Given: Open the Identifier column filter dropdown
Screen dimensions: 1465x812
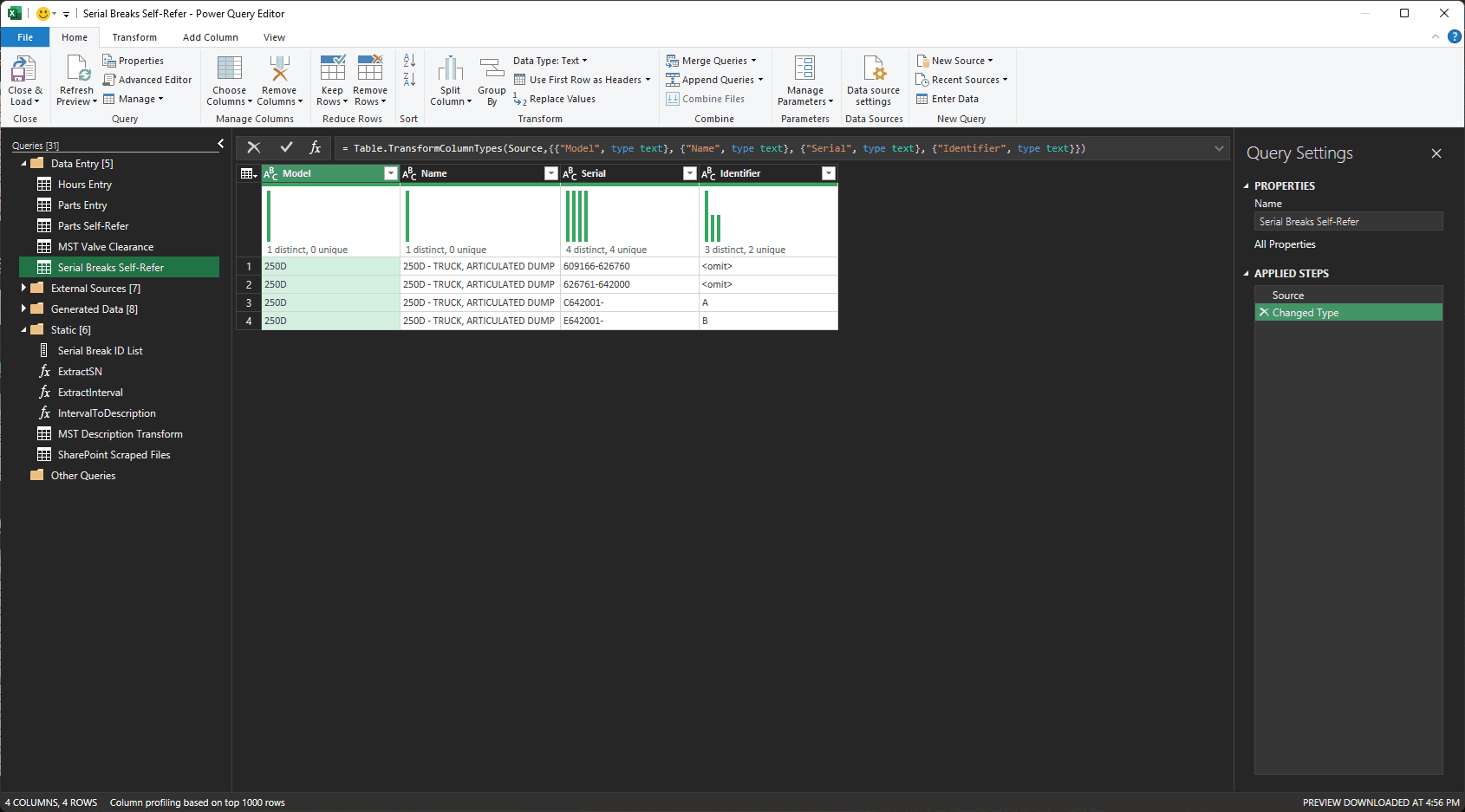Looking at the screenshot, I should click(x=828, y=173).
